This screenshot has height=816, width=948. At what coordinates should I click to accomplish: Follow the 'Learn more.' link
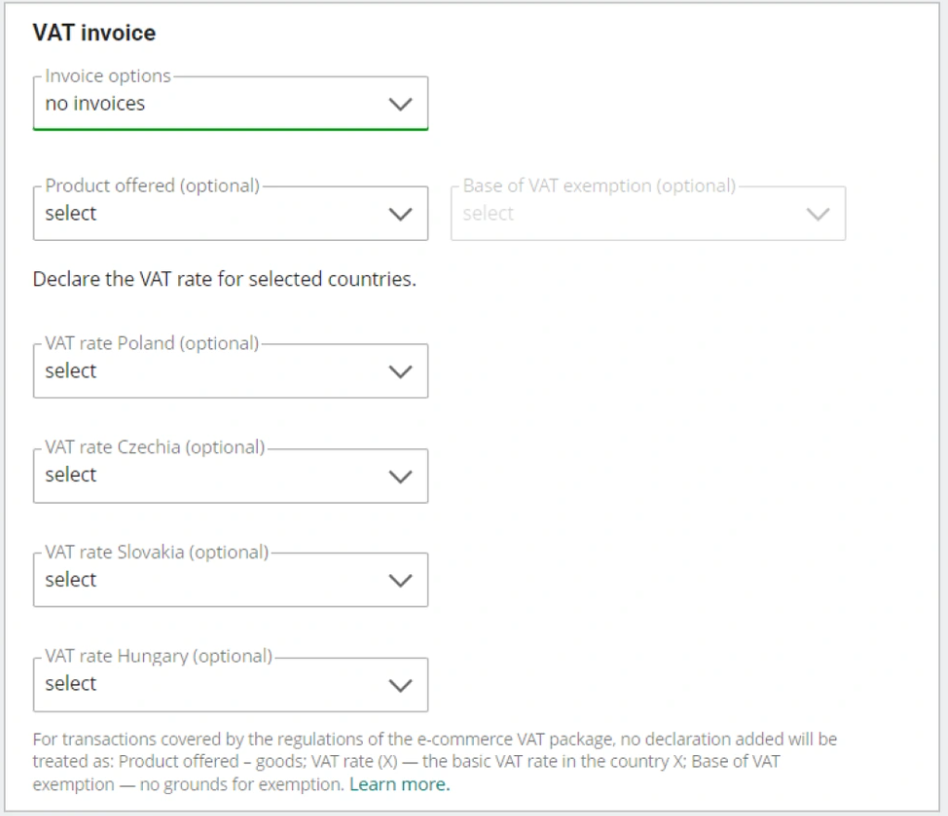point(399,785)
